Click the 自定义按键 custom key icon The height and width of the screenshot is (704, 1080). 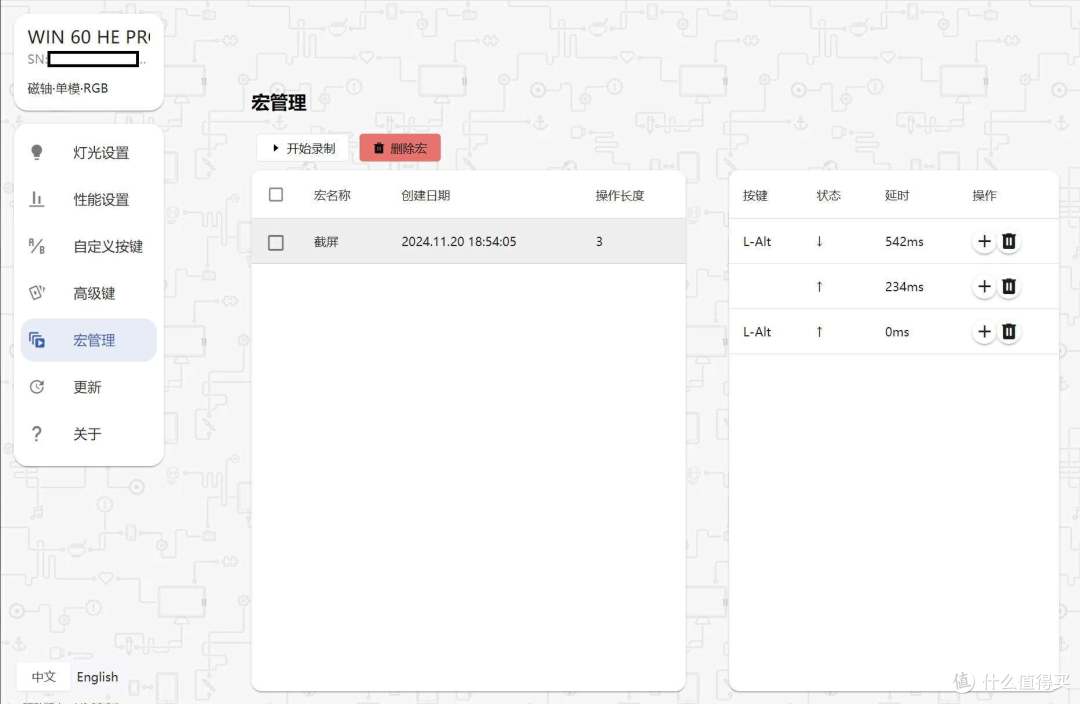37,246
